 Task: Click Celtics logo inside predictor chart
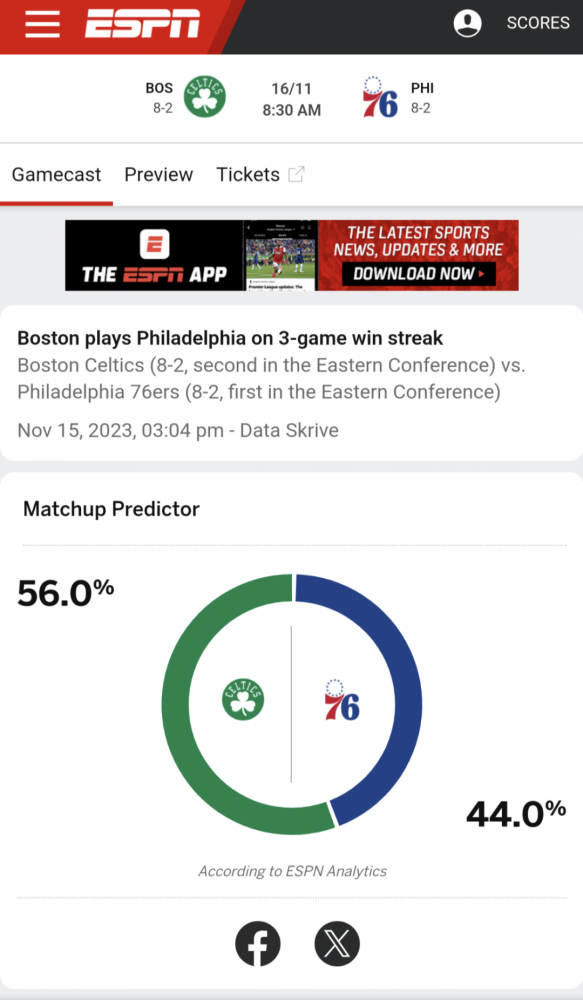click(243, 699)
